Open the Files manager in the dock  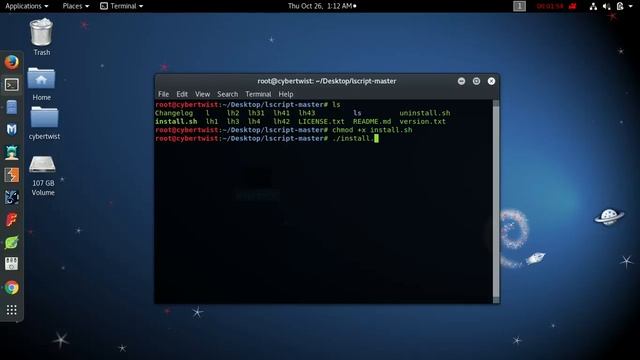[11, 107]
